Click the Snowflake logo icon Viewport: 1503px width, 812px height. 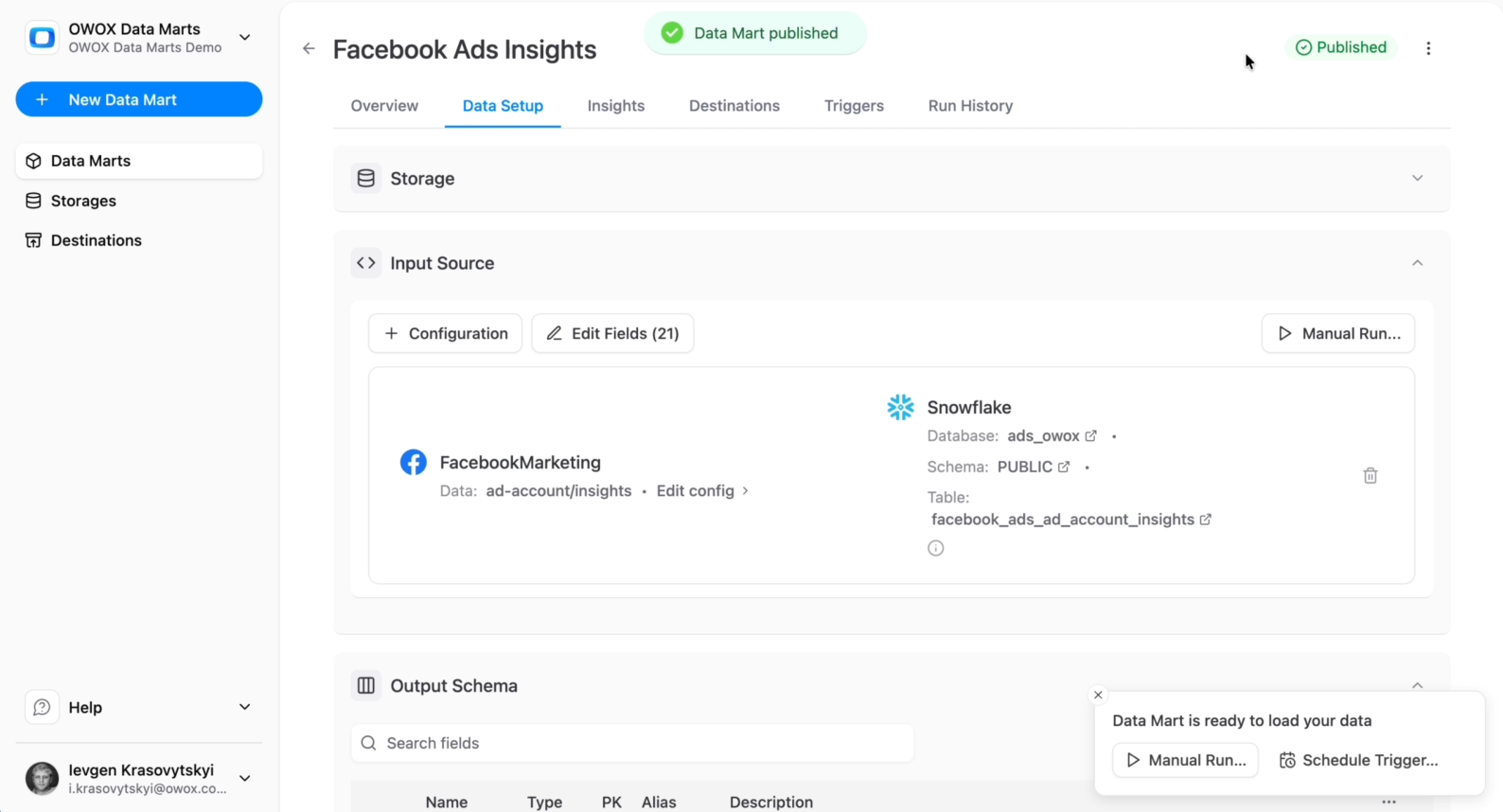click(x=900, y=407)
